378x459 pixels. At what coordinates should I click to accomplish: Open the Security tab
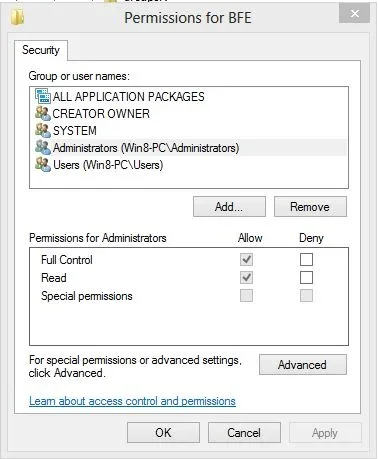point(41,50)
